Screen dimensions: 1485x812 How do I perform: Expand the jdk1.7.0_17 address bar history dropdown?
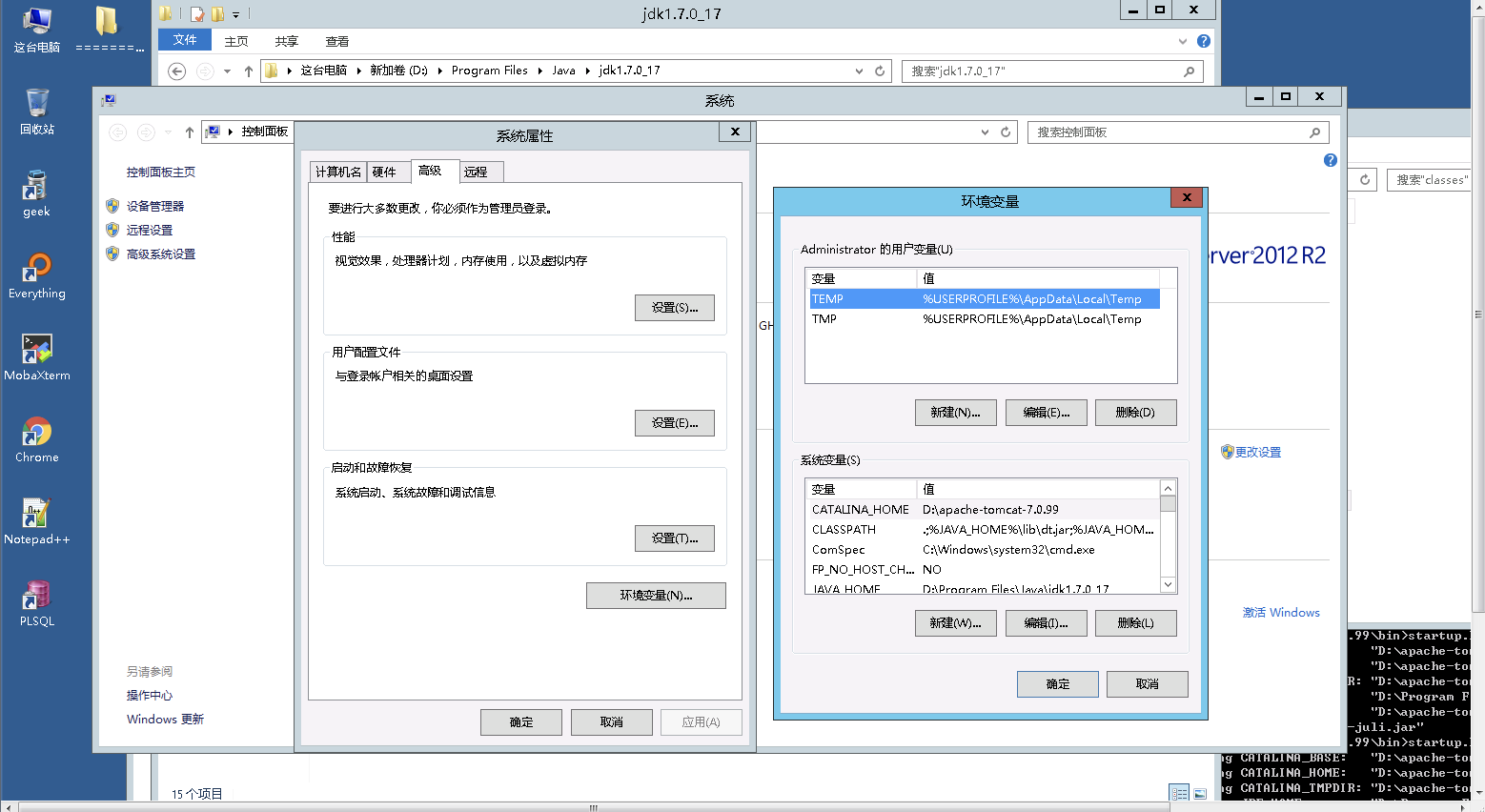click(859, 71)
